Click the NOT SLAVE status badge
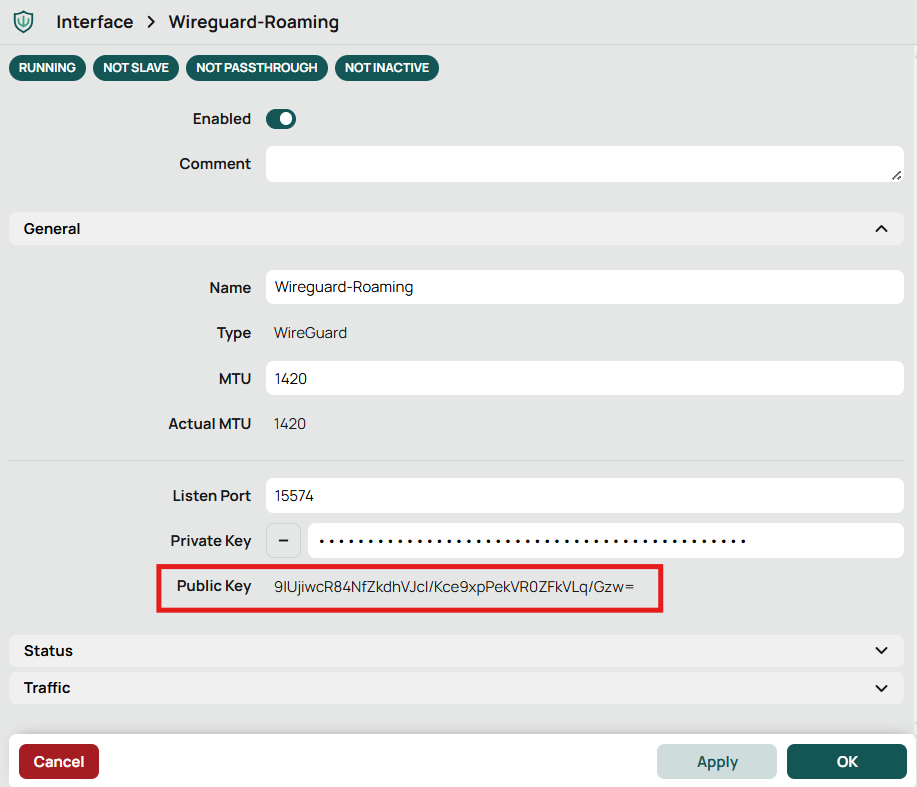The width and height of the screenshot is (917, 787). coord(136,68)
